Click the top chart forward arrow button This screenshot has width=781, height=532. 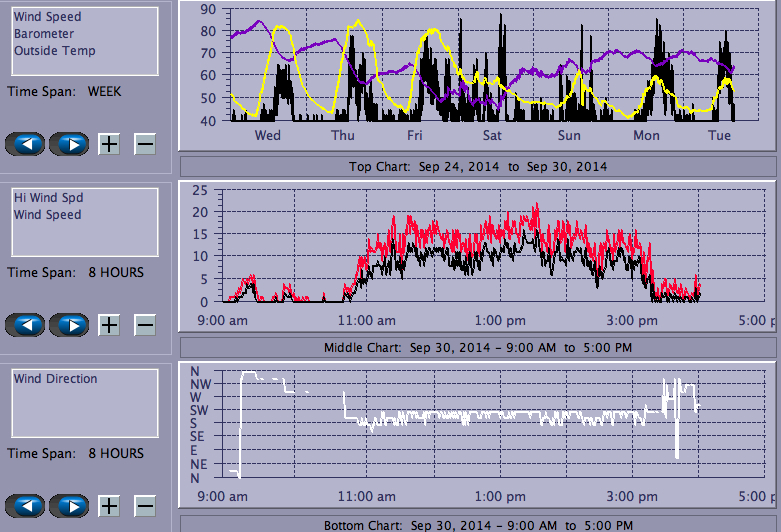click(x=69, y=144)
